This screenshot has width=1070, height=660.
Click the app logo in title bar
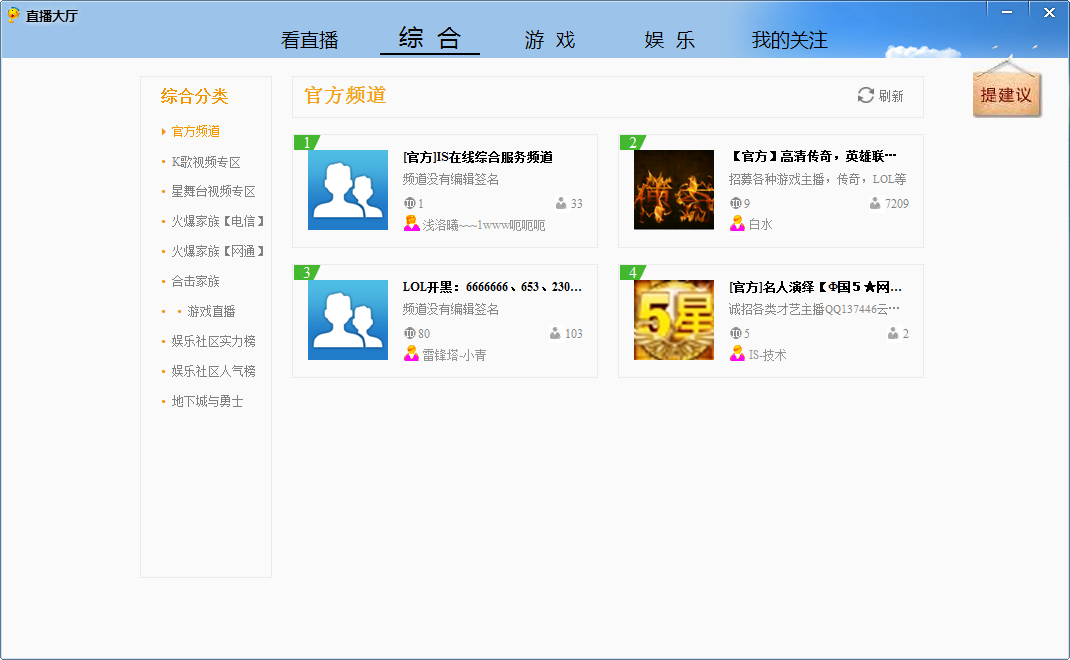pos(13,15)
